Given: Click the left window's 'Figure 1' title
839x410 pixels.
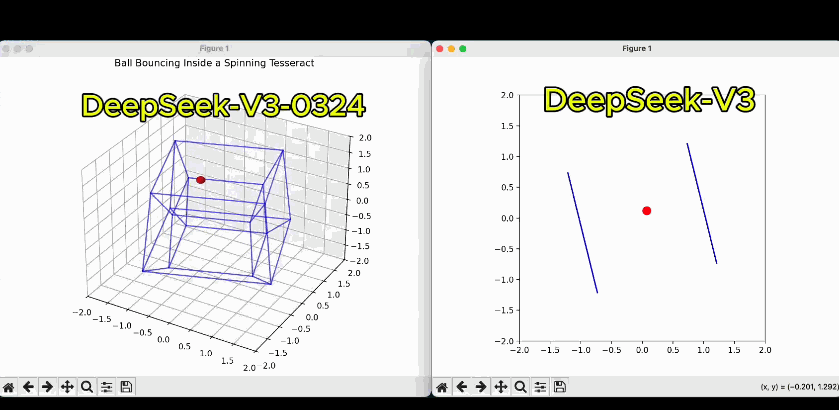Looking at the screenshot, I should tap(214, 49).
